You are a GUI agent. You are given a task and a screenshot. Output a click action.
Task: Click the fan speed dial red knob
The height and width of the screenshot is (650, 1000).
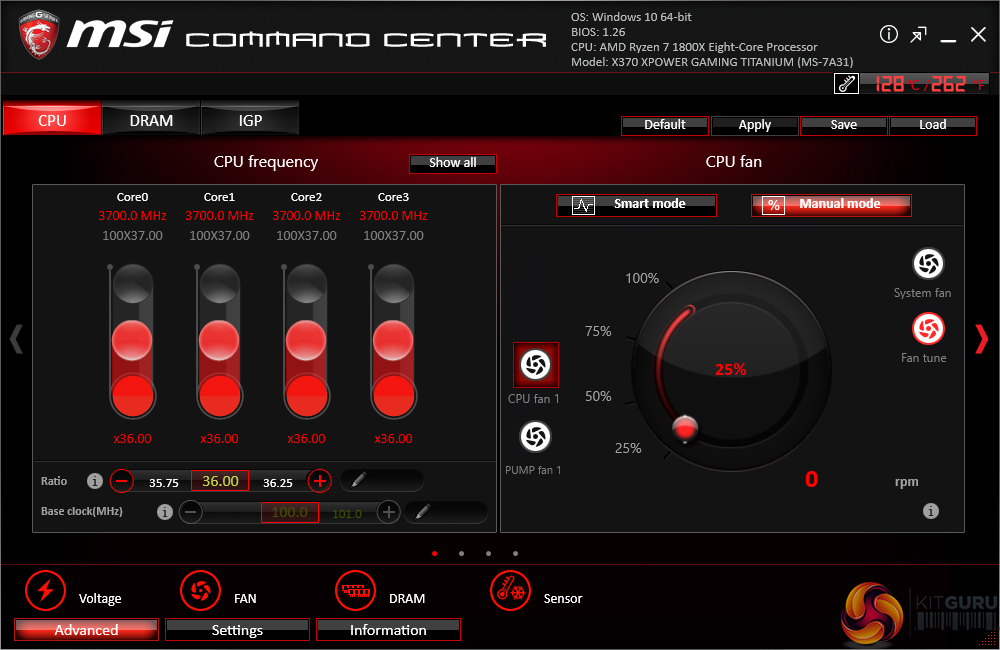[x=685, y=428]
